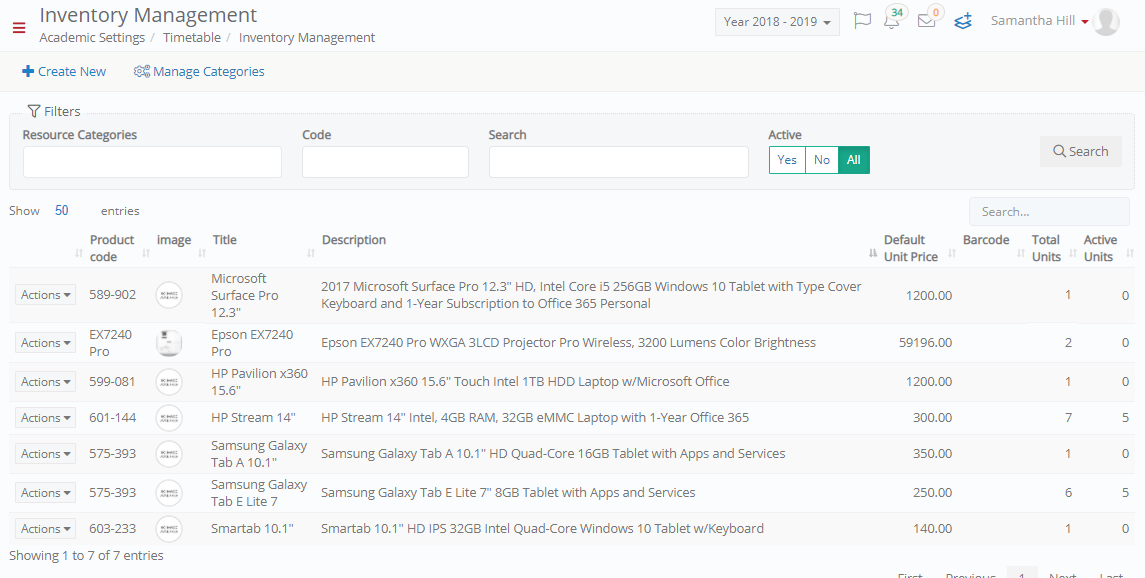The height and width of the screenshot is (578, 1145).
Task: Select product code 601-144 cell
Action: [x=112, y=418]
